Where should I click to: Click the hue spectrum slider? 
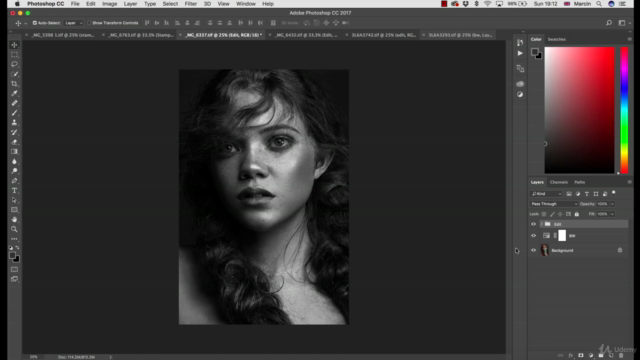pyautogui.click(x=624, y=110)
